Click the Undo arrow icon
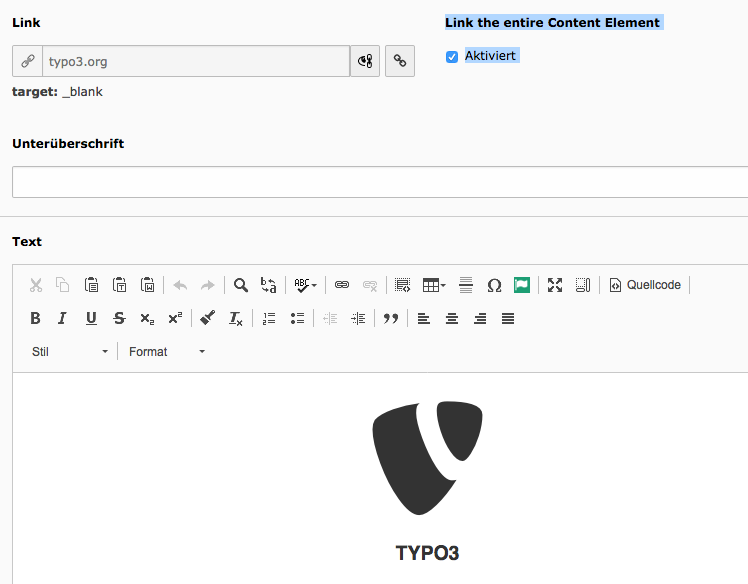The width and height of the screenshot is (748, 584). pyautogui.click(x=180, y=285)
